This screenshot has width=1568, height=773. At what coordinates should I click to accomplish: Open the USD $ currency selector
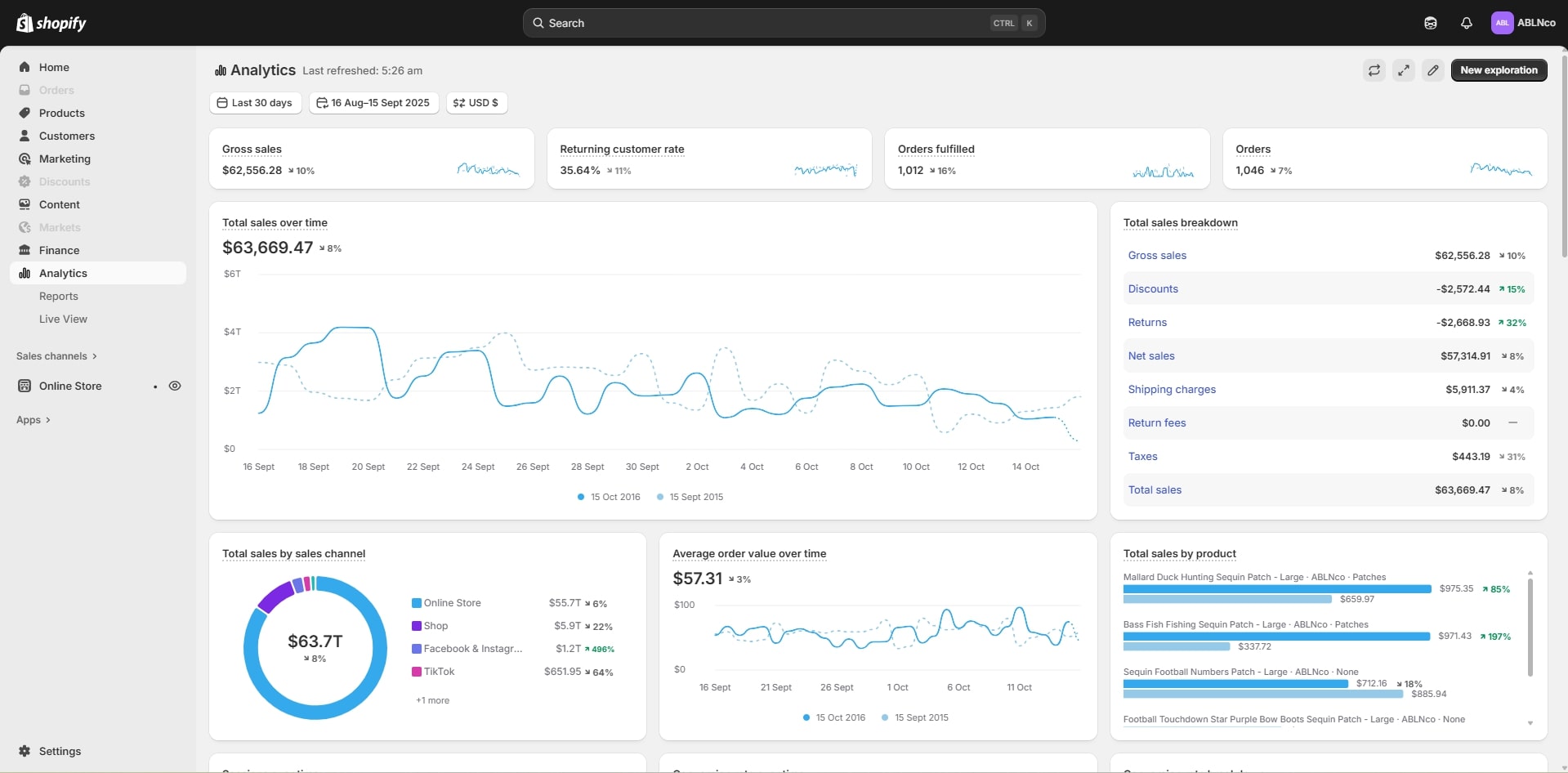[476, 103]
